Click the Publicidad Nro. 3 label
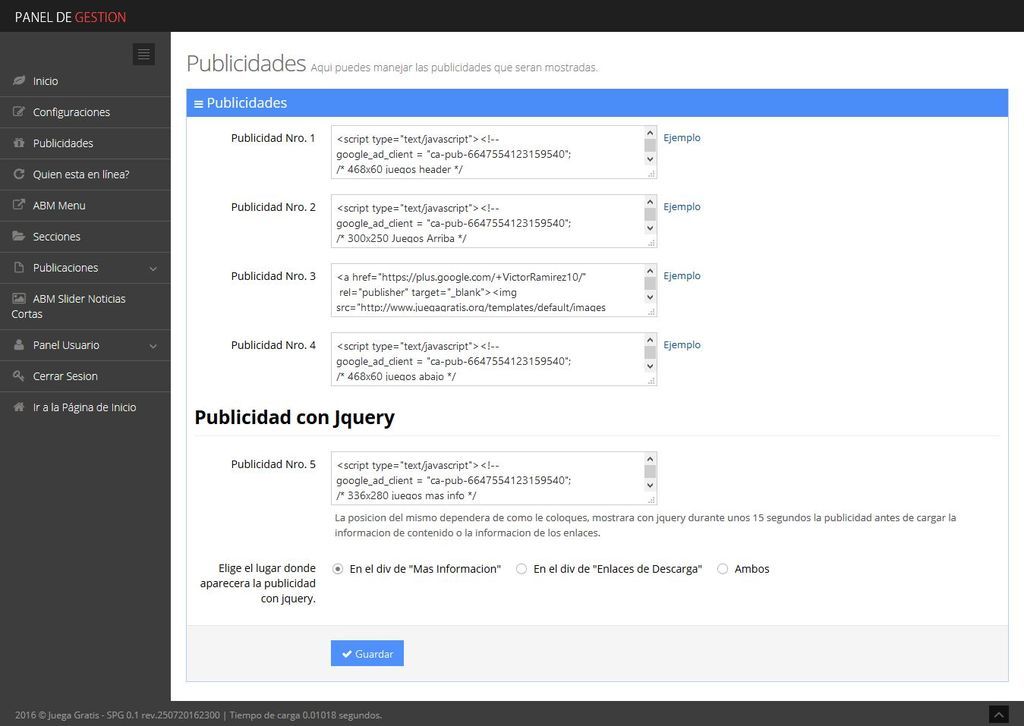 click(273, 276)
